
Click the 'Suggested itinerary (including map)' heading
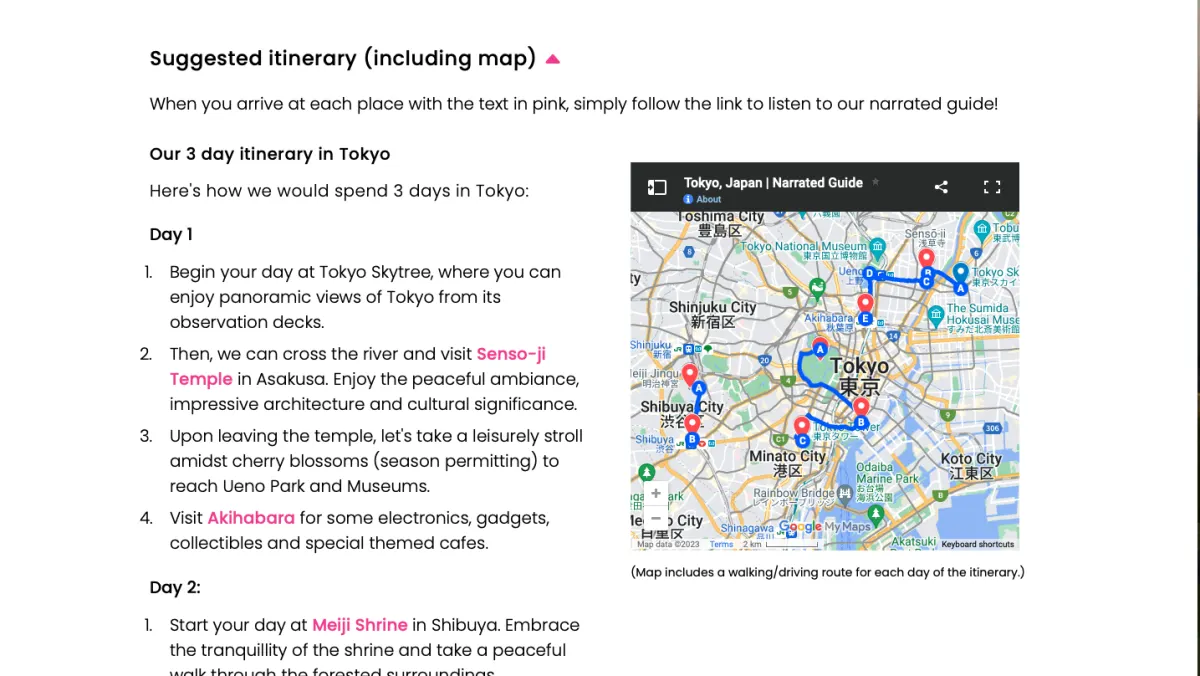(x=343, y=58)
